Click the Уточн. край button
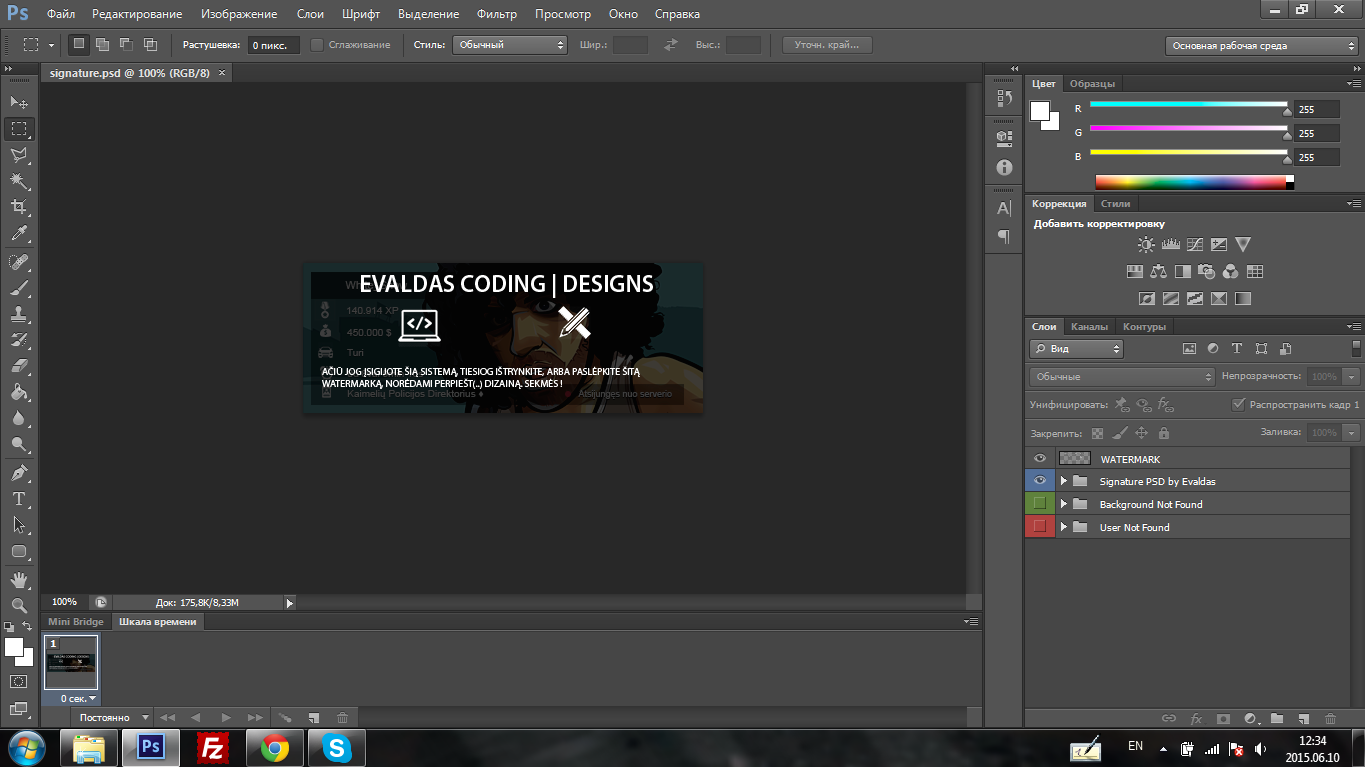 (827, 45)
